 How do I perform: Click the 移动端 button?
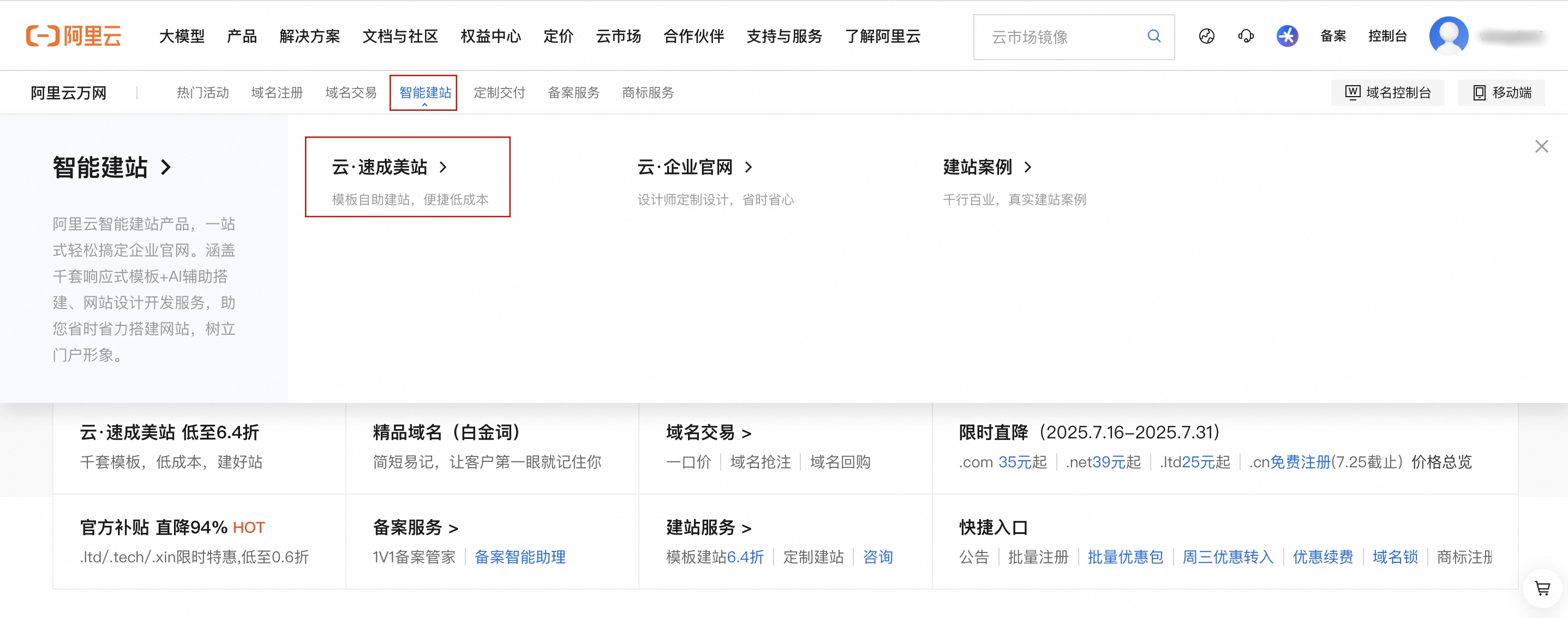point(1501,93)
